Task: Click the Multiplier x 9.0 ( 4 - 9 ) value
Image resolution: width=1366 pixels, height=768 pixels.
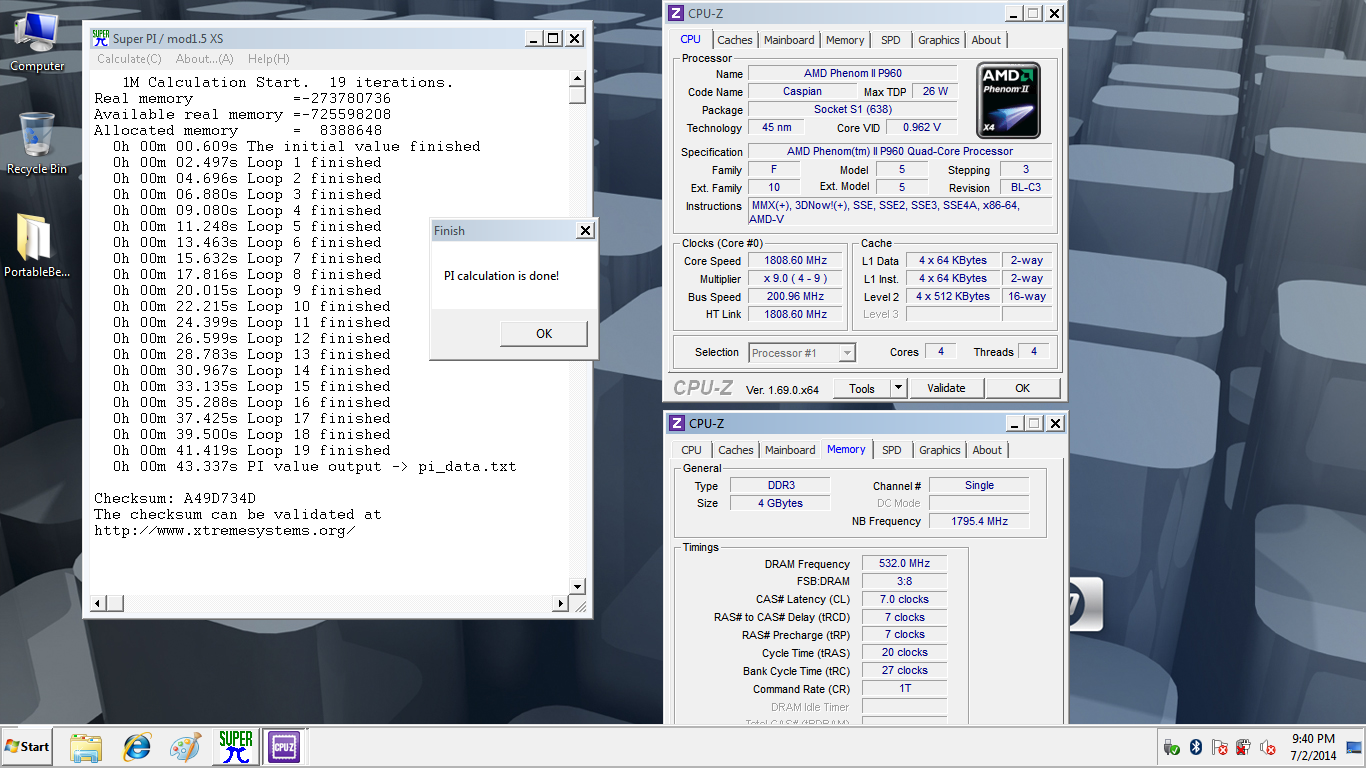Action: click(794, 278)
